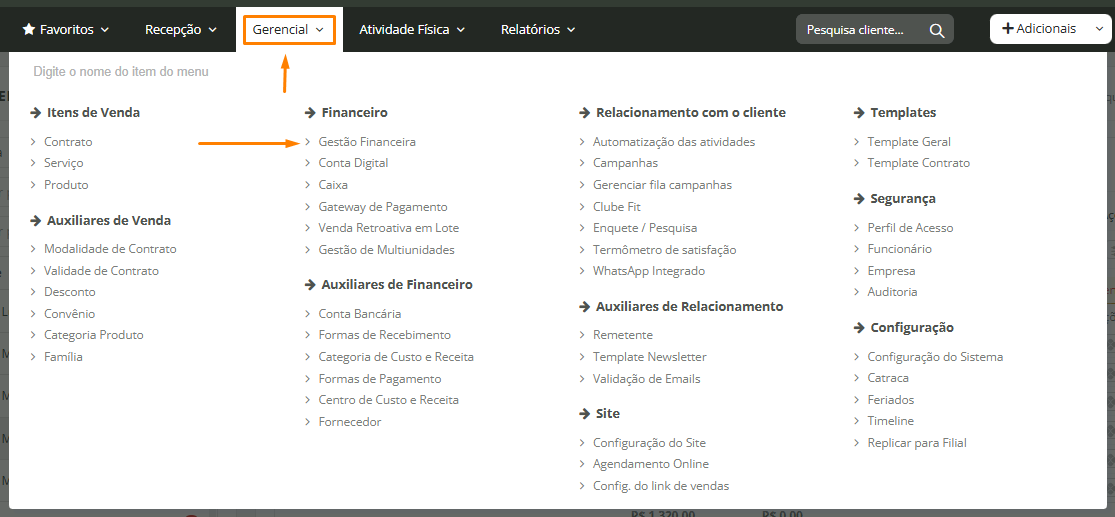Screen dimensions: 1115x517
Task: Open the Relatórios menu
Action: [x=538, y=29]
